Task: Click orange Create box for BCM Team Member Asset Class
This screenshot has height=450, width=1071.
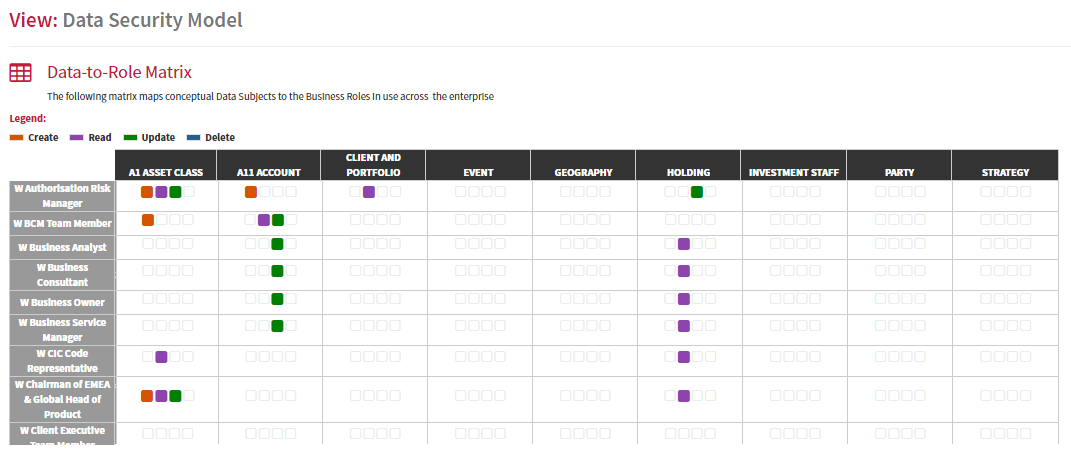Action: tap(148, 220)
